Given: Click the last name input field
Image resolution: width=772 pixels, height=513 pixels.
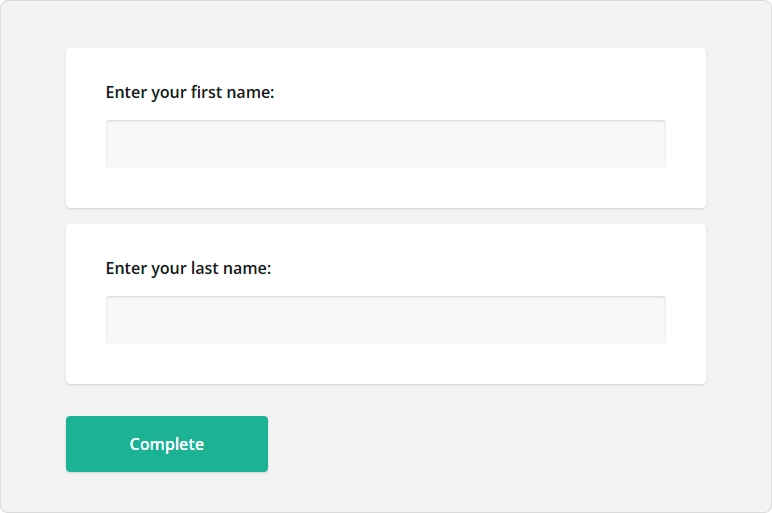Looking at the screenshot, I should coord(385,320).
